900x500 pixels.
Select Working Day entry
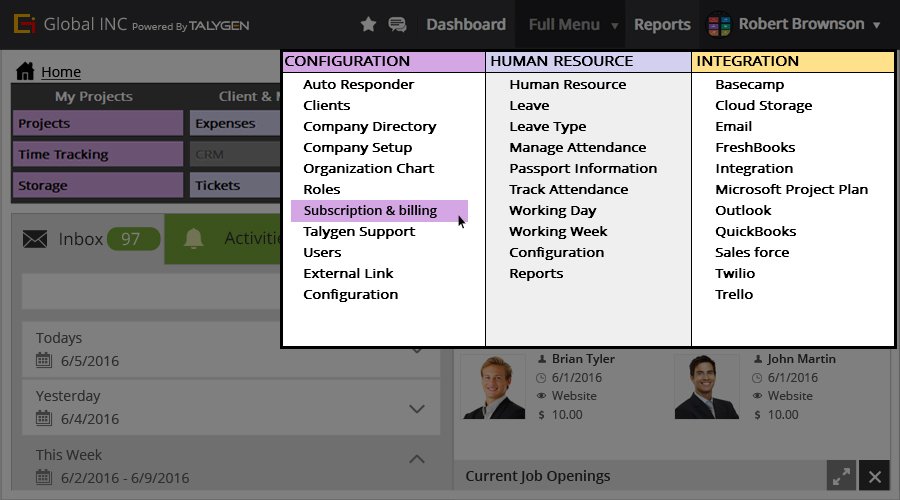point(553,211)
